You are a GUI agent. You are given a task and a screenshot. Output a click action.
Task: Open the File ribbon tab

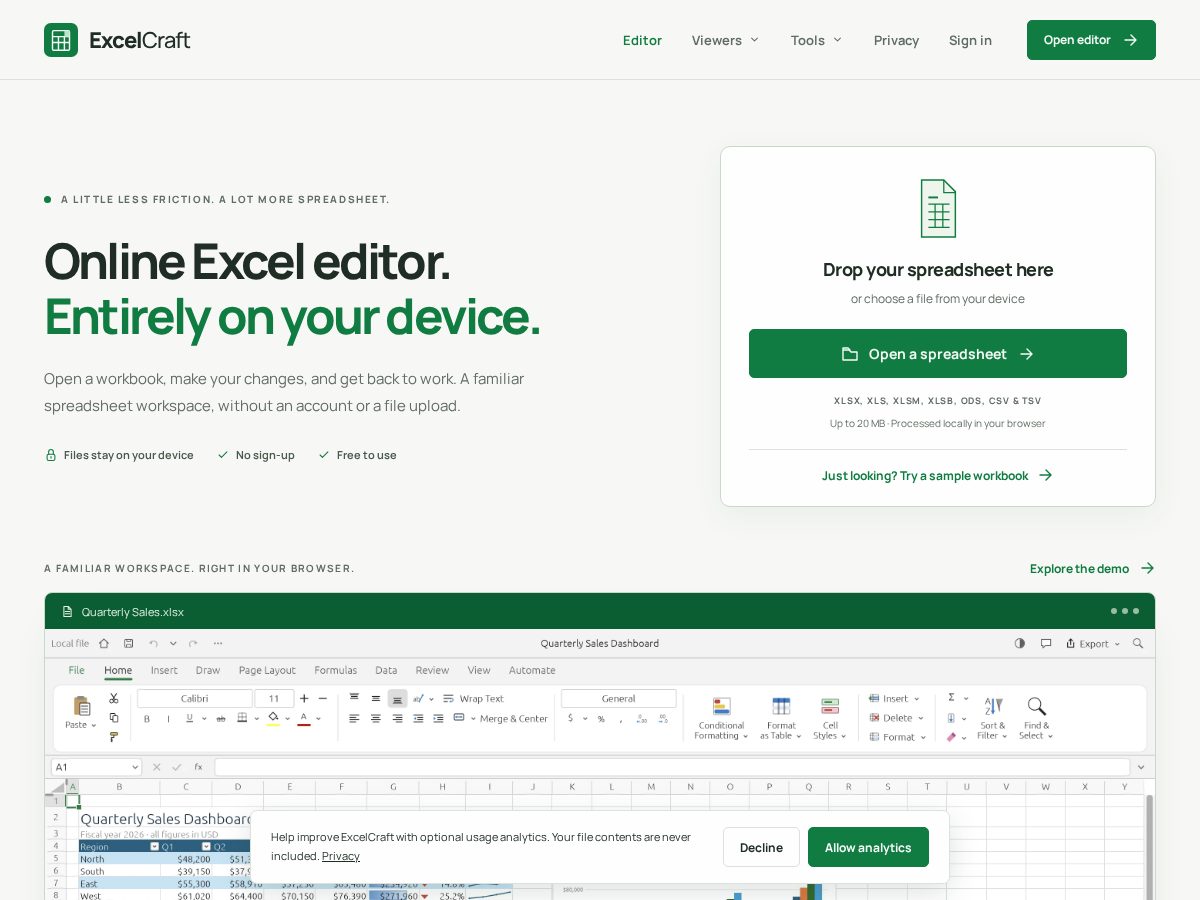(x=76, y=670)
